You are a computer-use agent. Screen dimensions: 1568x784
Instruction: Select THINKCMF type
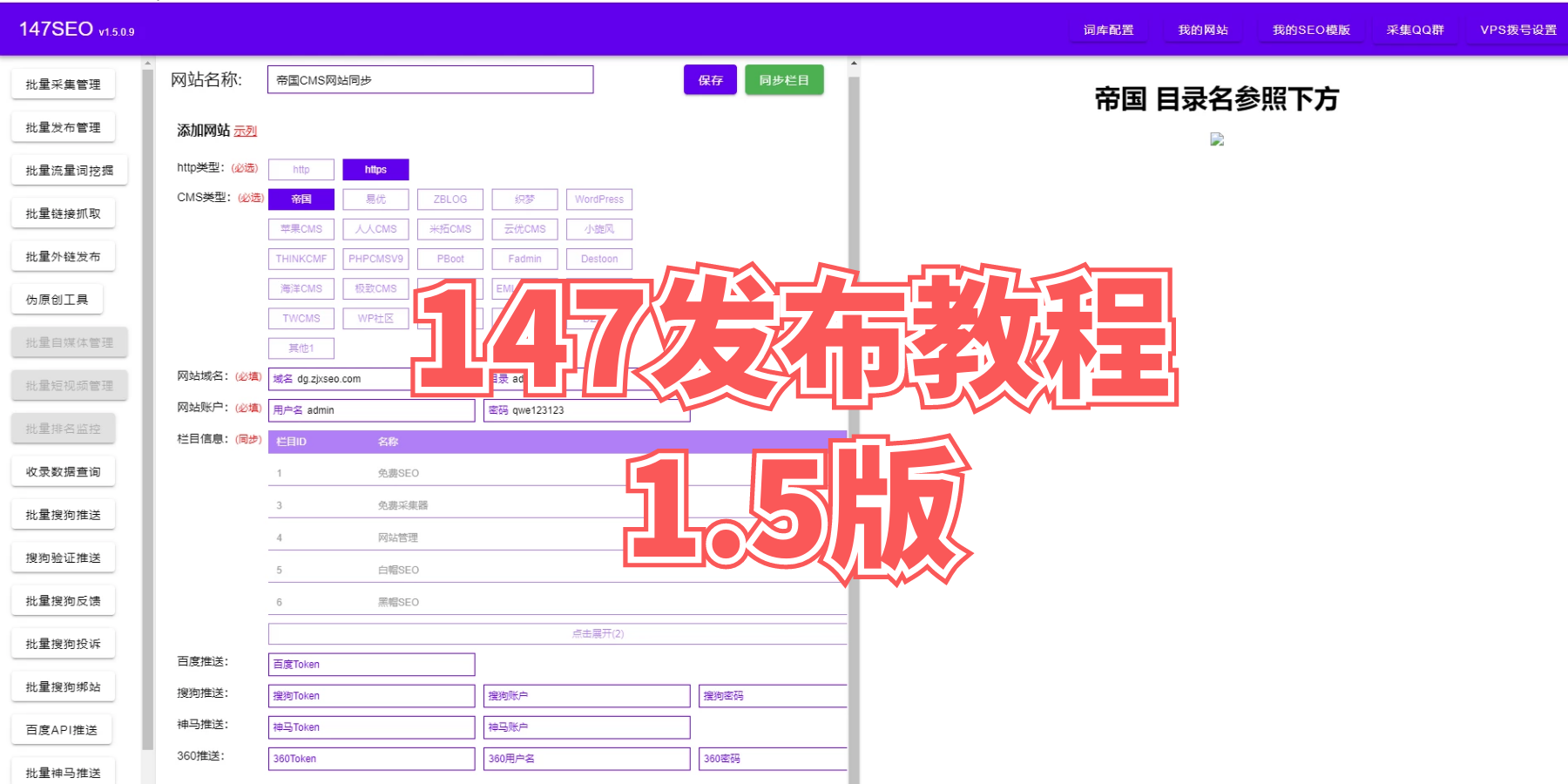coord(301,259)
